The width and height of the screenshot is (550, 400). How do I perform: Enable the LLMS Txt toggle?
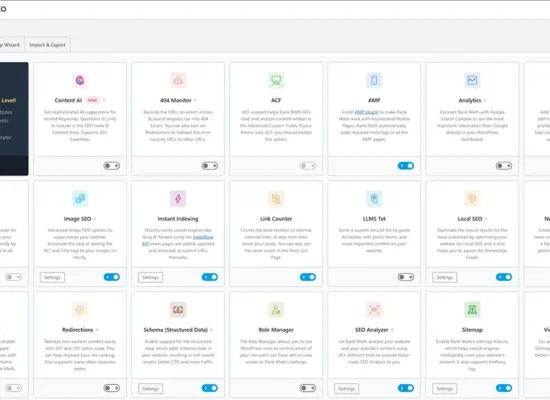[x=406, y=277]
